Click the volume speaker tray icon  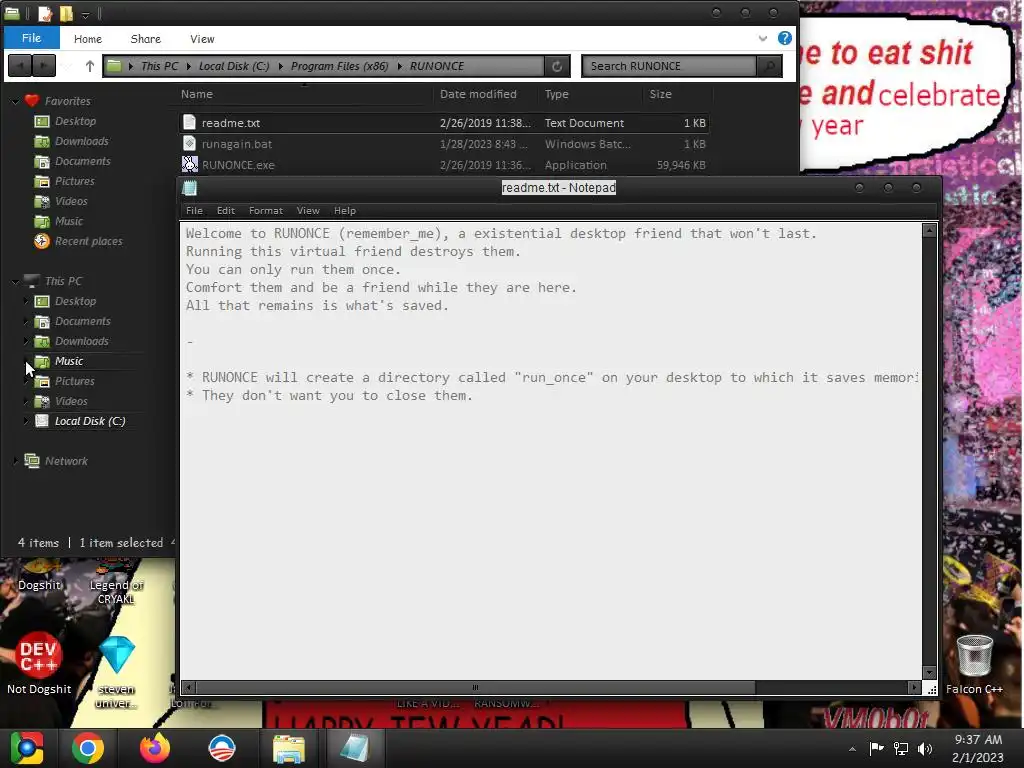(x=925, y=749)
